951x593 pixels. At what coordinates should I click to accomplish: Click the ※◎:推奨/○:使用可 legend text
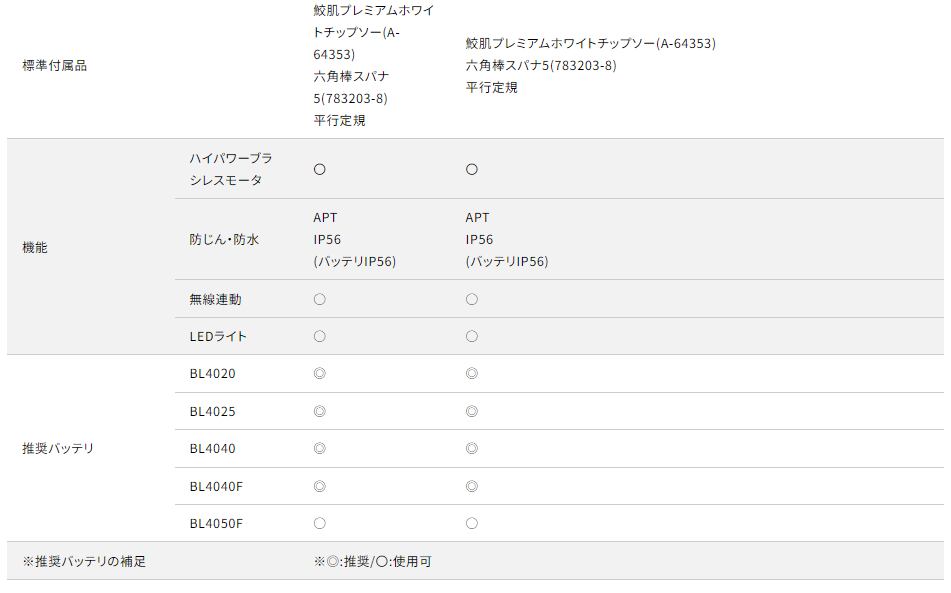[x=372, y=561]
